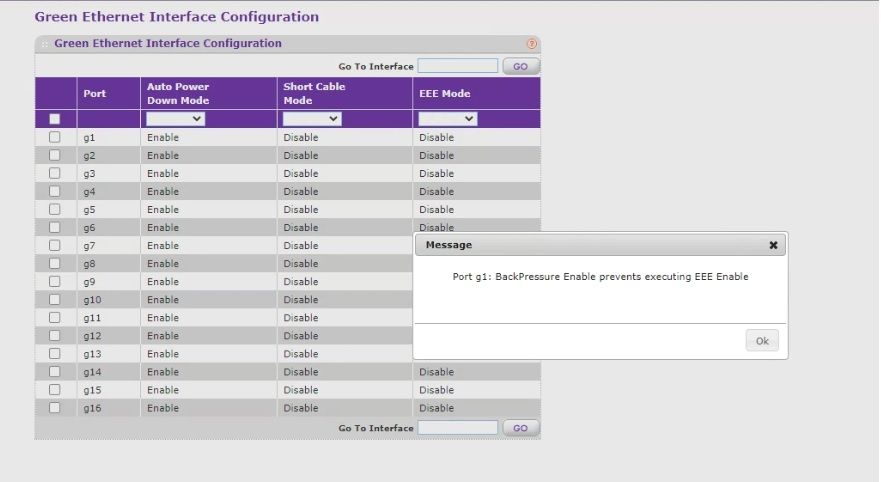Click port name g1

(x=89, y=138)
